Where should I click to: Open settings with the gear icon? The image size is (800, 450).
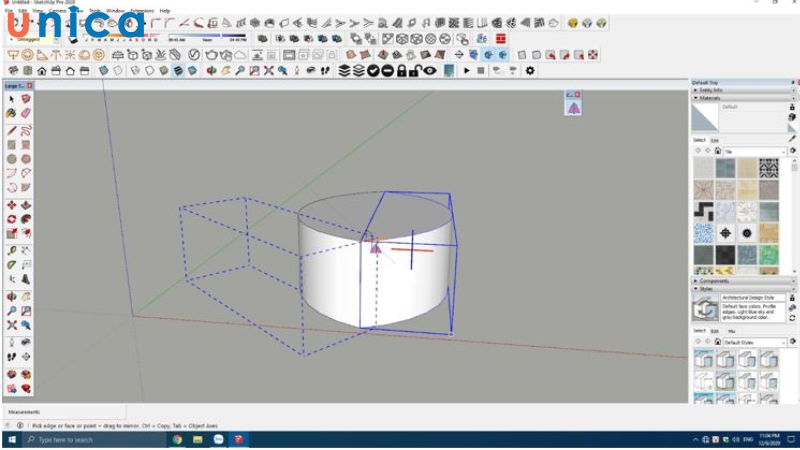[x=530, y=71]
